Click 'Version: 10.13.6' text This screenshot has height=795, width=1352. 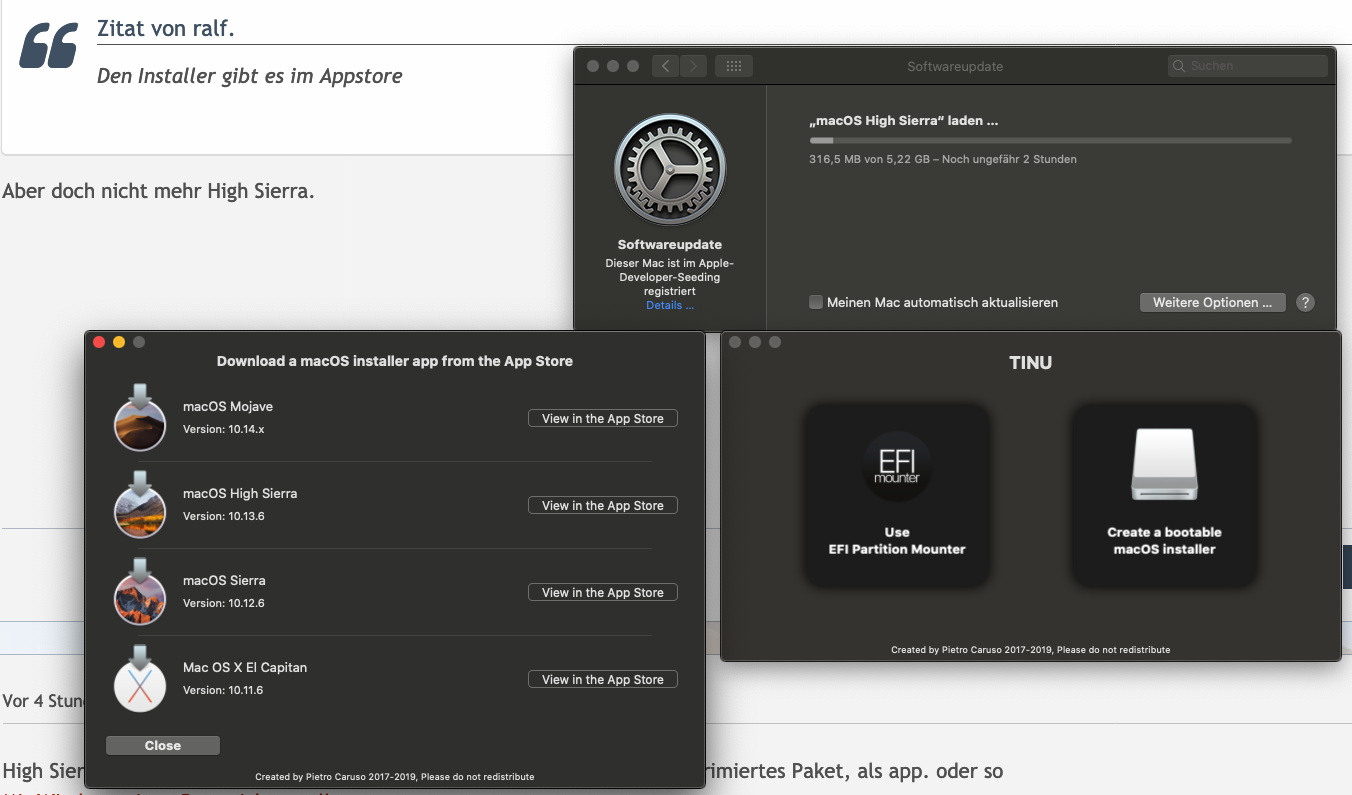pyautogui.click(x=223, y=516)
